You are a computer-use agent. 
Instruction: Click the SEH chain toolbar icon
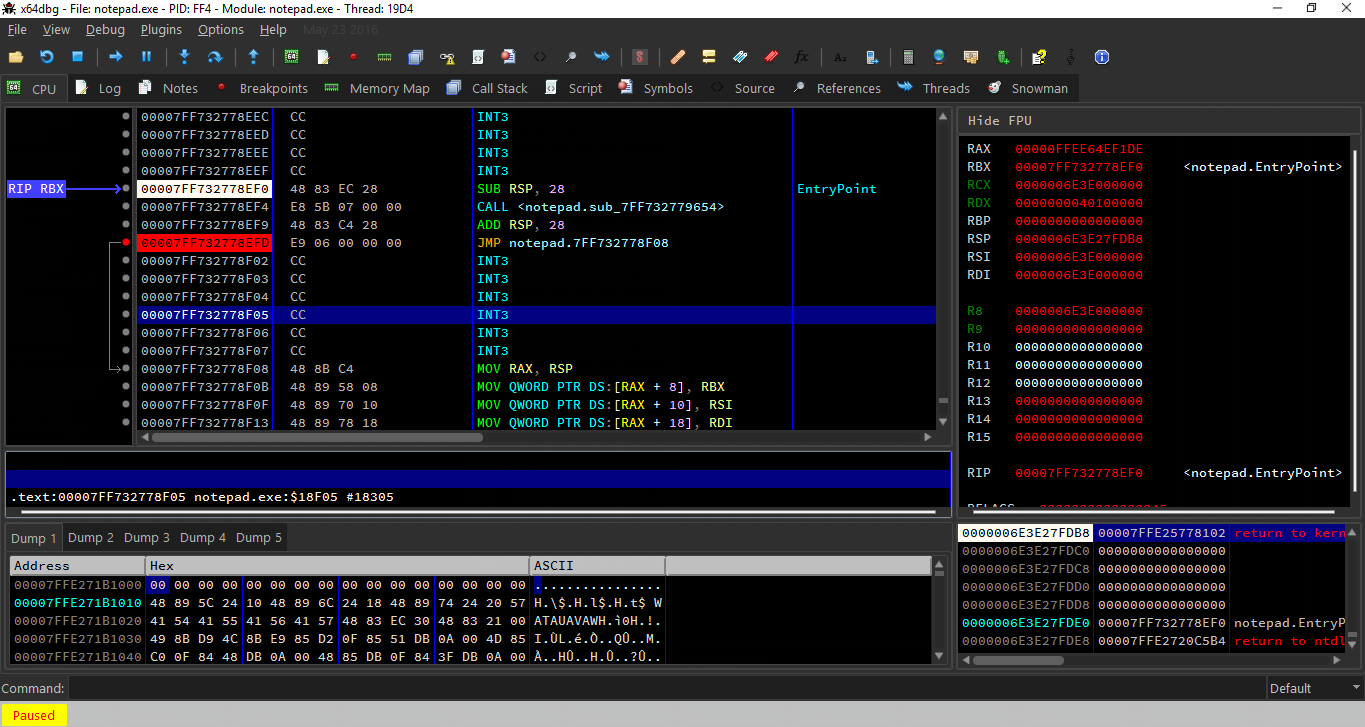pyautogui.click(x=447, y=57)
